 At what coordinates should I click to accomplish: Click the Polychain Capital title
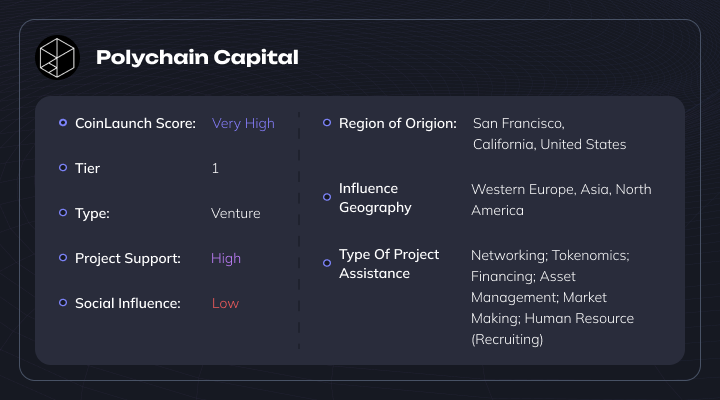point(197,58)
